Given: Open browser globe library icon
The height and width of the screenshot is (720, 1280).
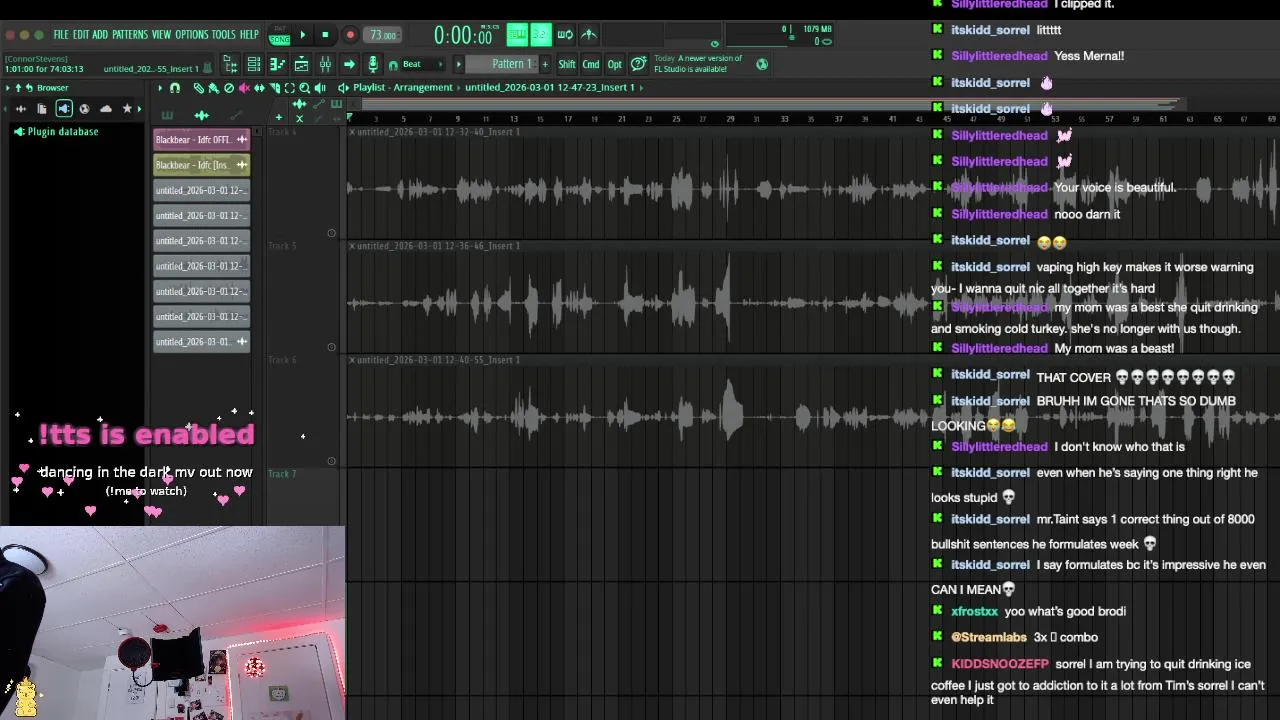Looking at the screenshot, I should coord(84,108).
